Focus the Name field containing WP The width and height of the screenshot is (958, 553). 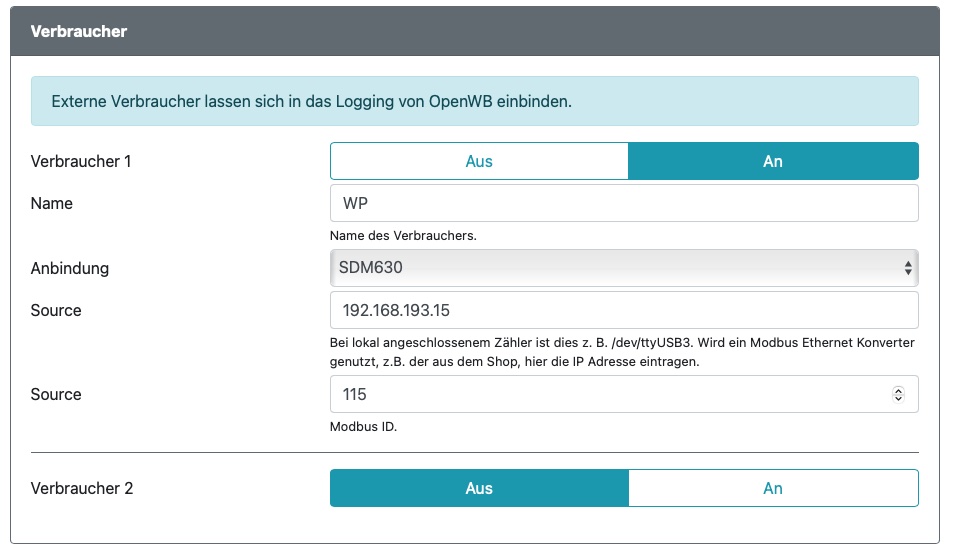click(623, 203)
